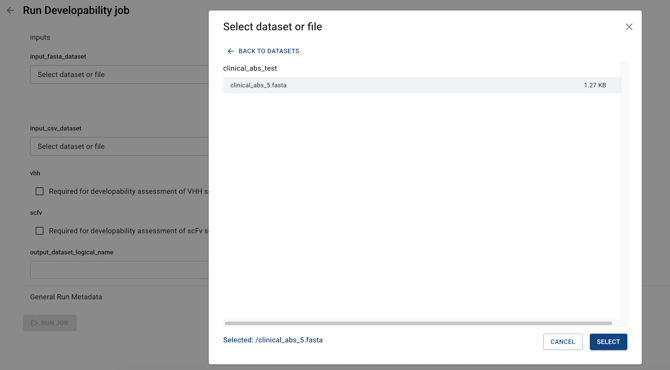This screenshot has width=670, height=370.
Task: Click the inputs section label
Action: pyautogui.click(x=40, y=38)
